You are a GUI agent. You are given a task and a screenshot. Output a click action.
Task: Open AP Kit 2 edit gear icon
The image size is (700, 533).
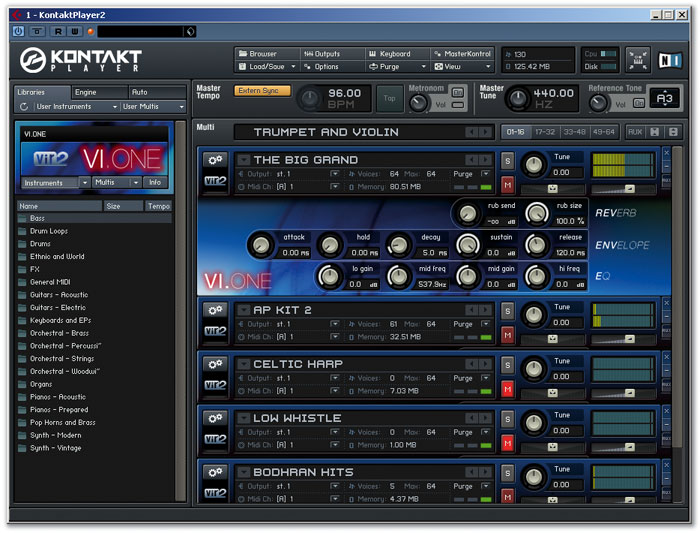[x=215, y=310]
